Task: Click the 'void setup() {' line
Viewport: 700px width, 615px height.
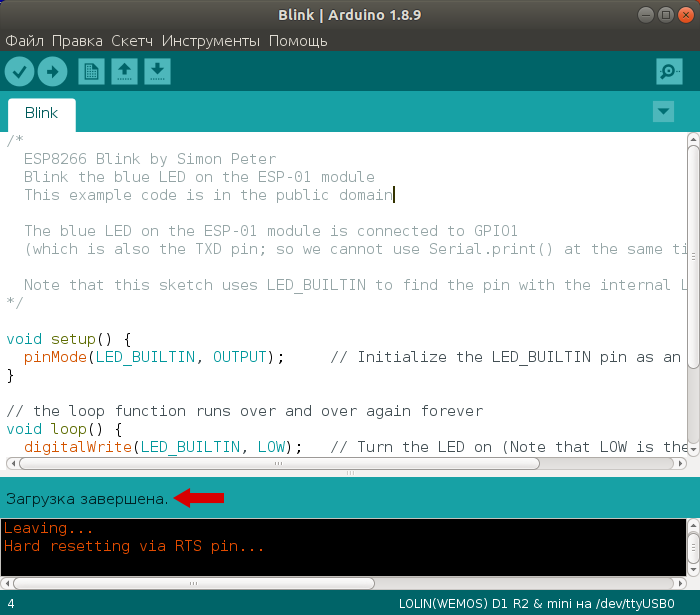Action: pyautogui.click(x=69, y=339)
